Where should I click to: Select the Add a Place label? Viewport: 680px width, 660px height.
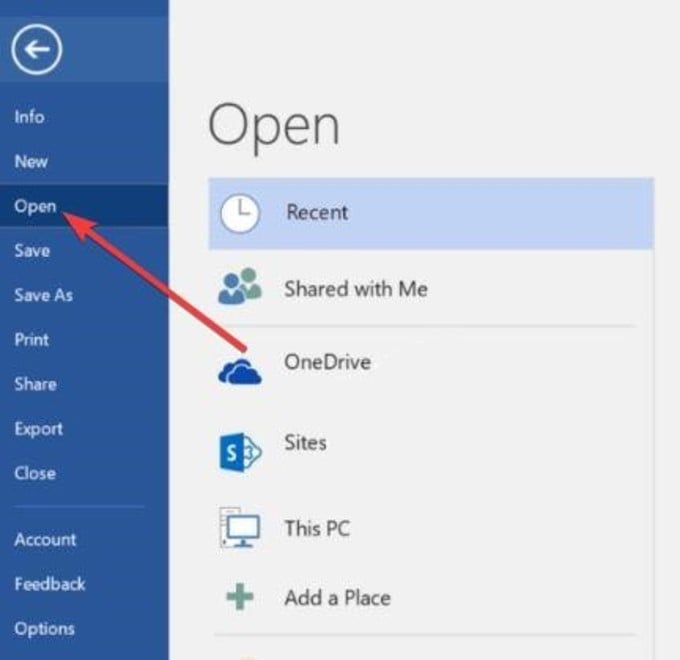[x=337, y=598]
